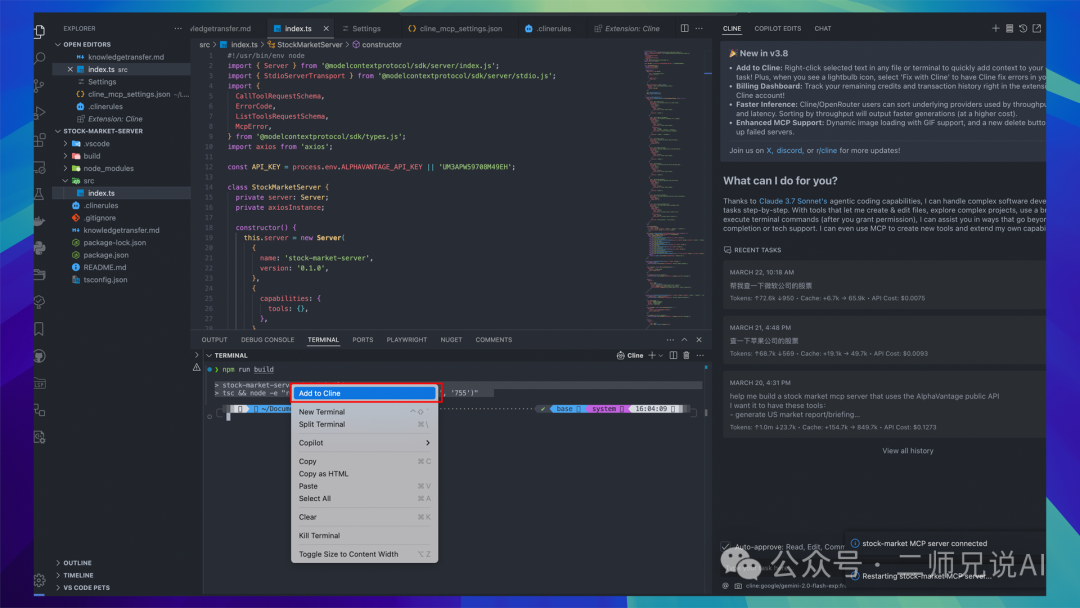This screenshot has height=608, width=1080.
Task: Open bottom panel Views and More Actions
Action: 670,339
